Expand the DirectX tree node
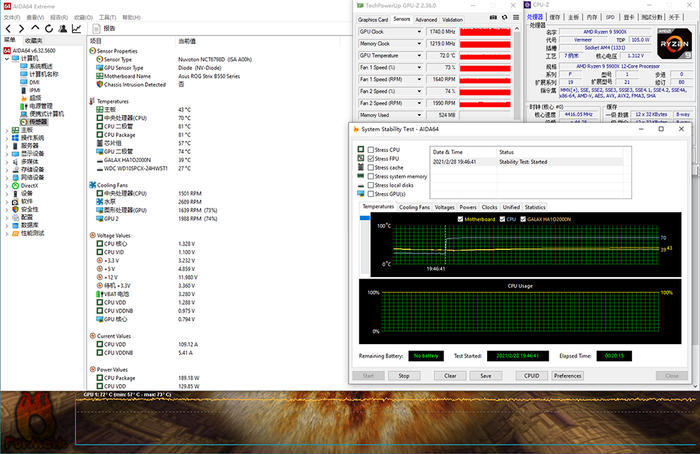This screenshot has height=454, width=700. click(x=6, y=185)
